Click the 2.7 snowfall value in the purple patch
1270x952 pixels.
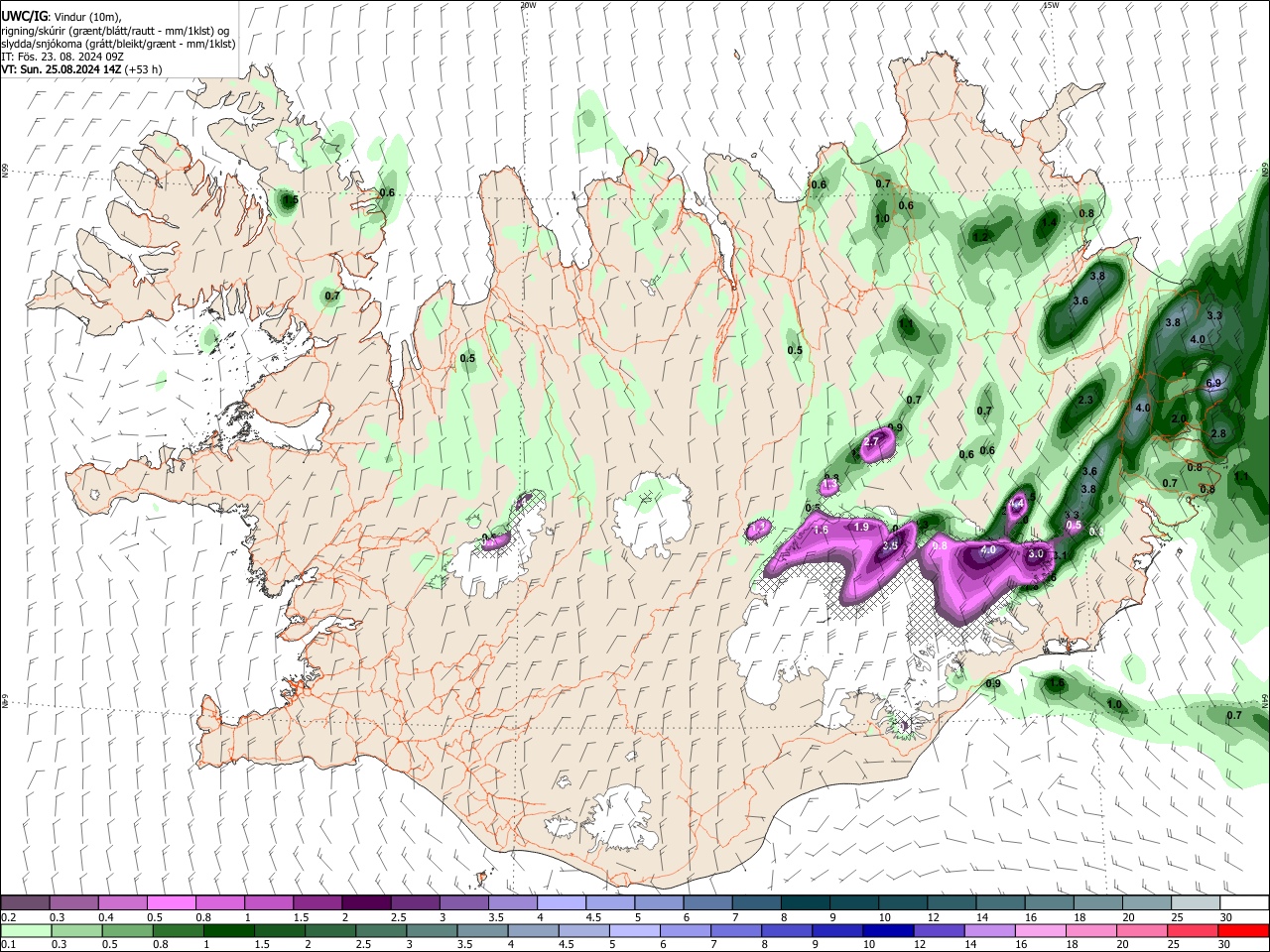click(872, 441)
